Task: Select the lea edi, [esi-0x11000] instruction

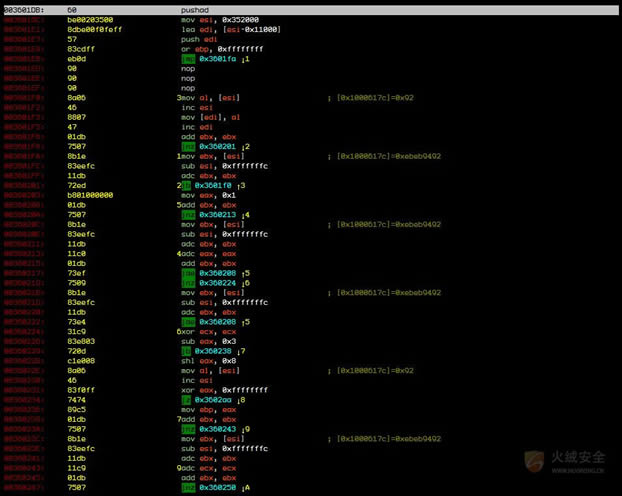Action: tap(230, 28)
